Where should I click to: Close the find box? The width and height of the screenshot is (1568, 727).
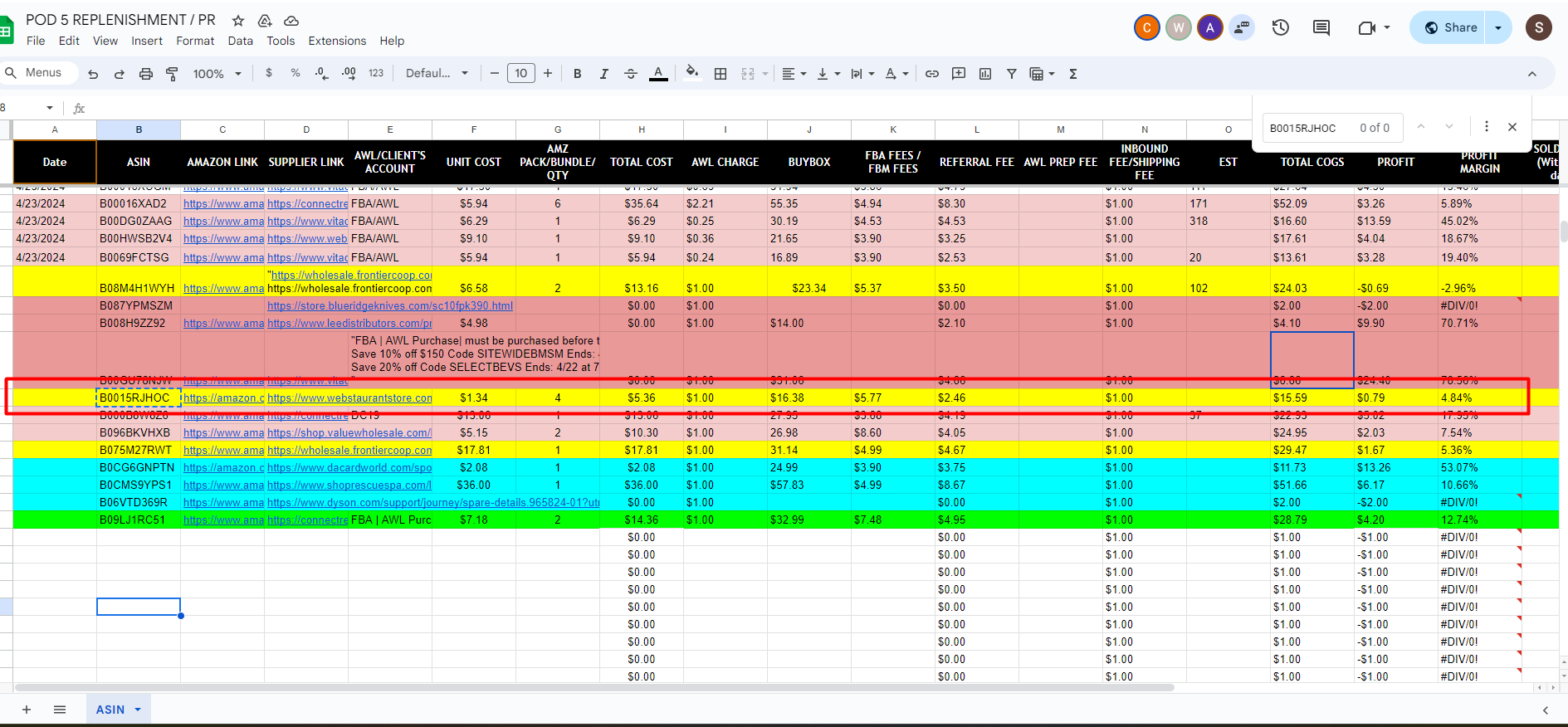pos(1512,127)
